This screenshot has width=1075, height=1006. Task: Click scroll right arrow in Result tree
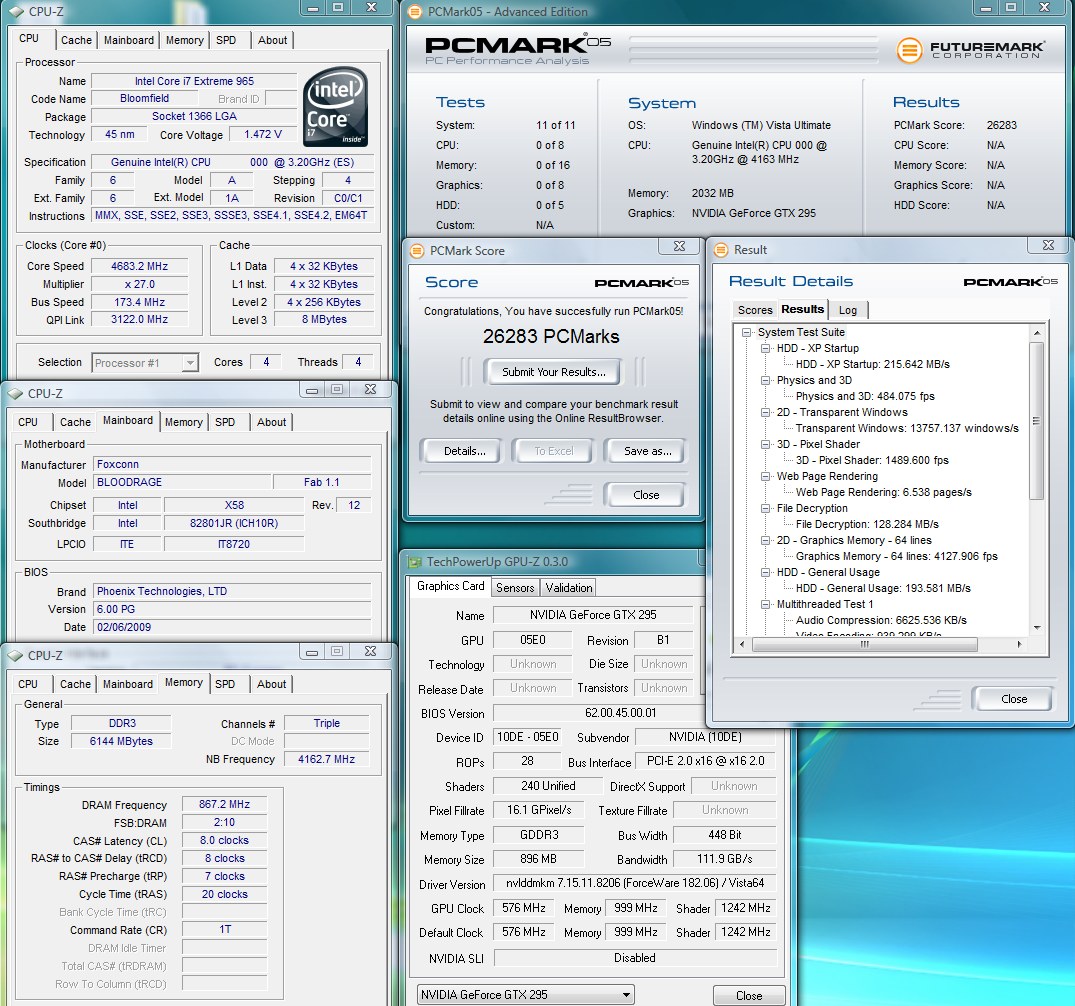(1019, 645)
